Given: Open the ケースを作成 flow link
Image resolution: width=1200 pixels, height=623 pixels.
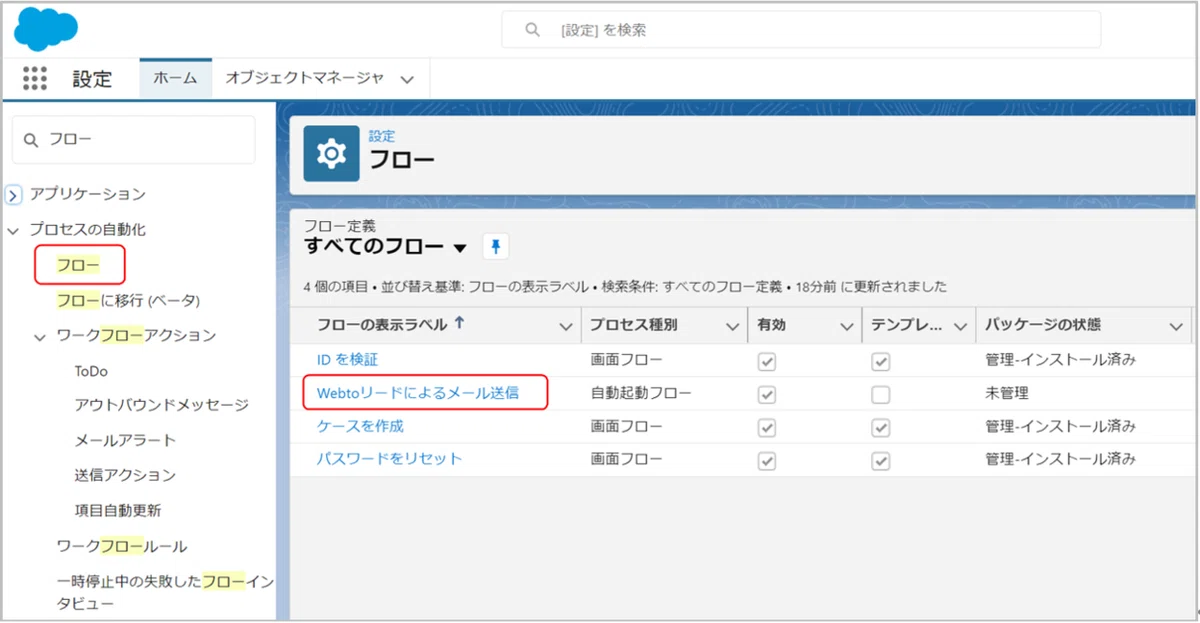Looking at the screenshot, I should (360, 426).
